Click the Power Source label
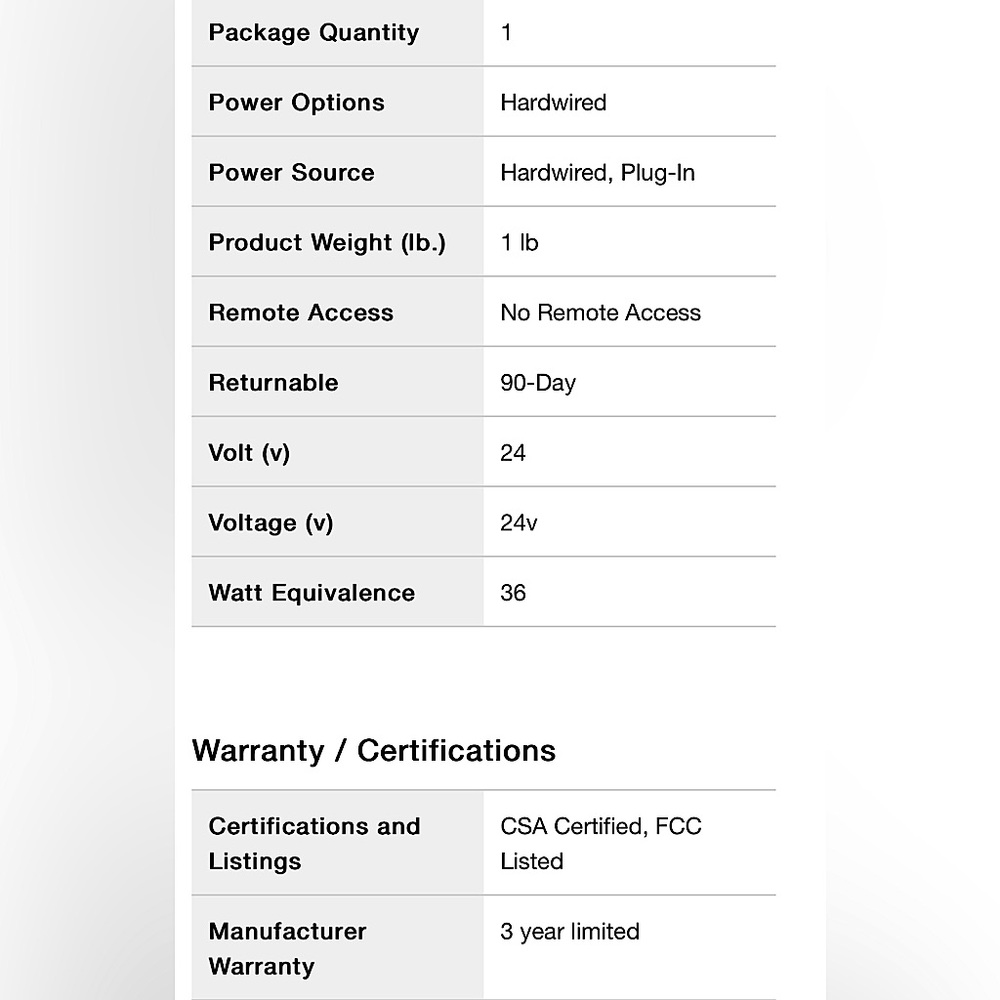 291,172
